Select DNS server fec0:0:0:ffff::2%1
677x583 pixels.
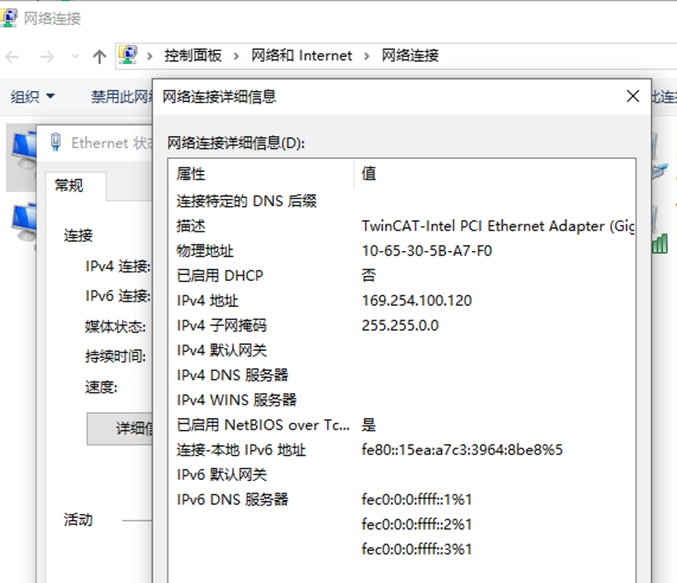(x=417, y=524)
